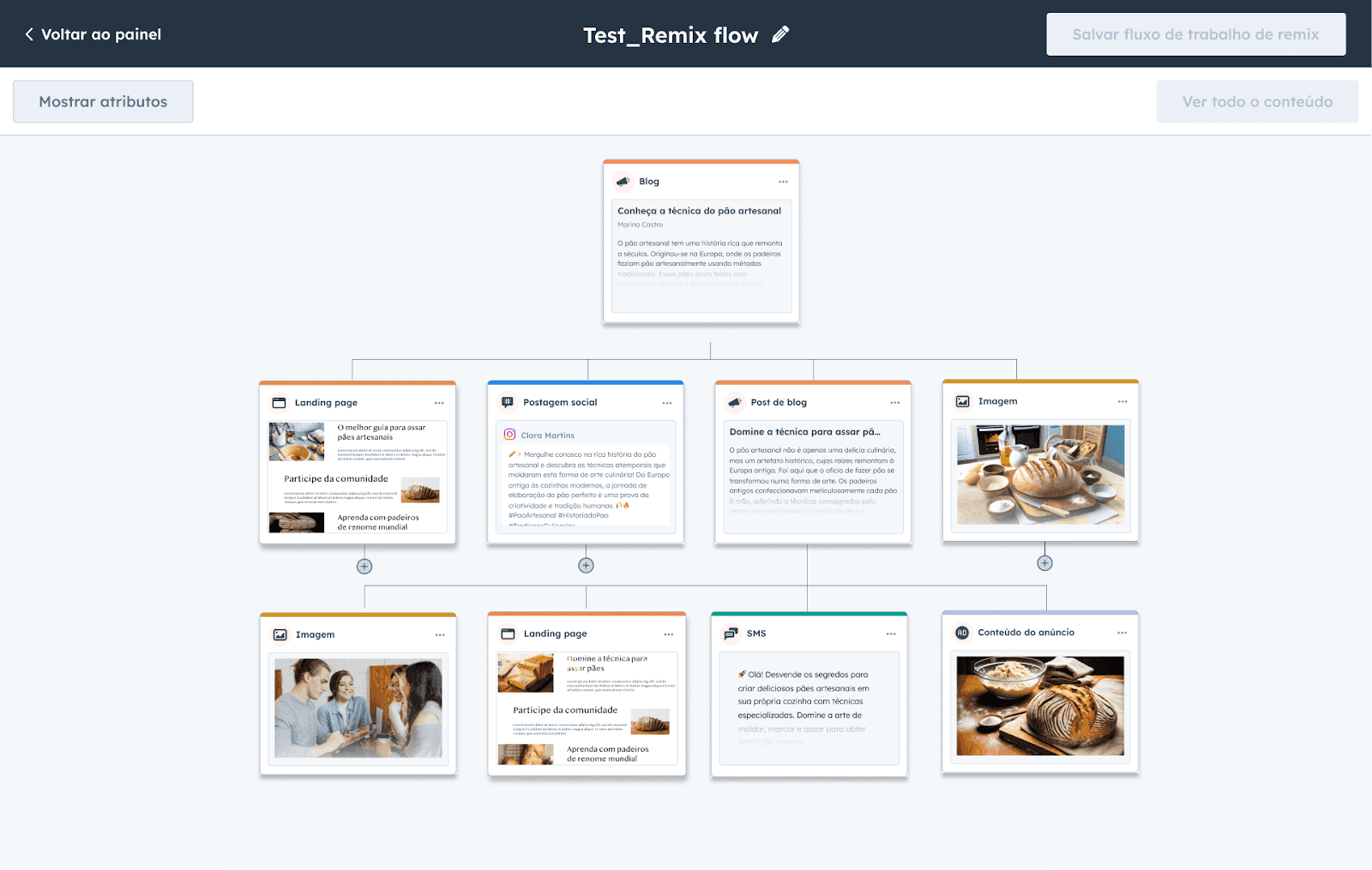1372x870 pixels.
Task: Open the people with laptop image thumbnail
Action: click(x=358, y=708)
